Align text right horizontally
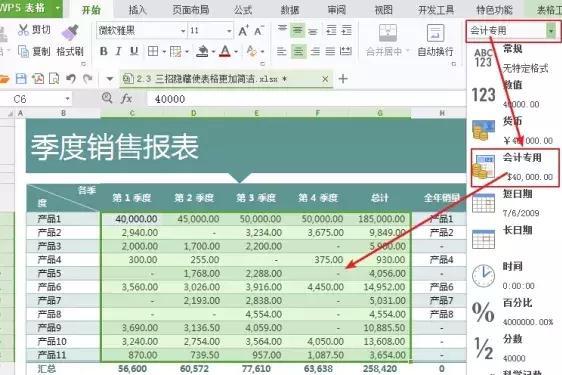The height and width of the screenshot is (375, 562). (x=315, y=52)
